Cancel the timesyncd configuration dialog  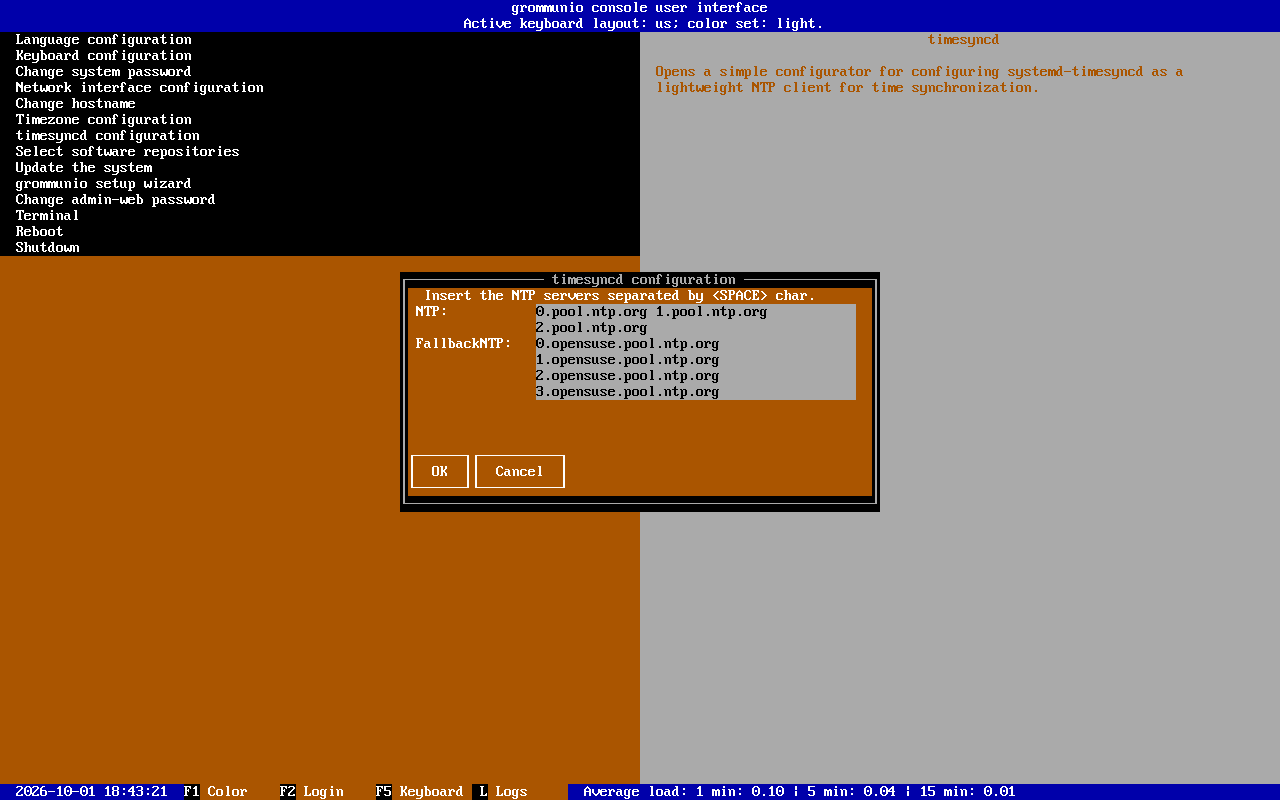(520, 472)
